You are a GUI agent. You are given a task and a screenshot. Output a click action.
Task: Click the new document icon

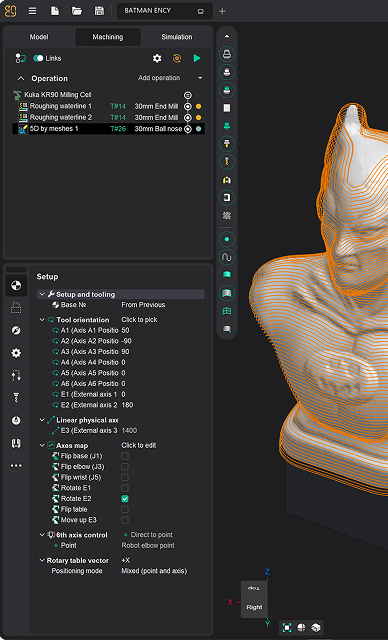[x=55, y=11]
